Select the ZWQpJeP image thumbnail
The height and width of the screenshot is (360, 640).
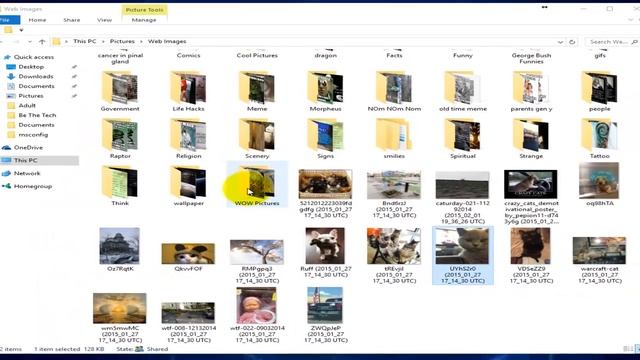click(325, 306)
